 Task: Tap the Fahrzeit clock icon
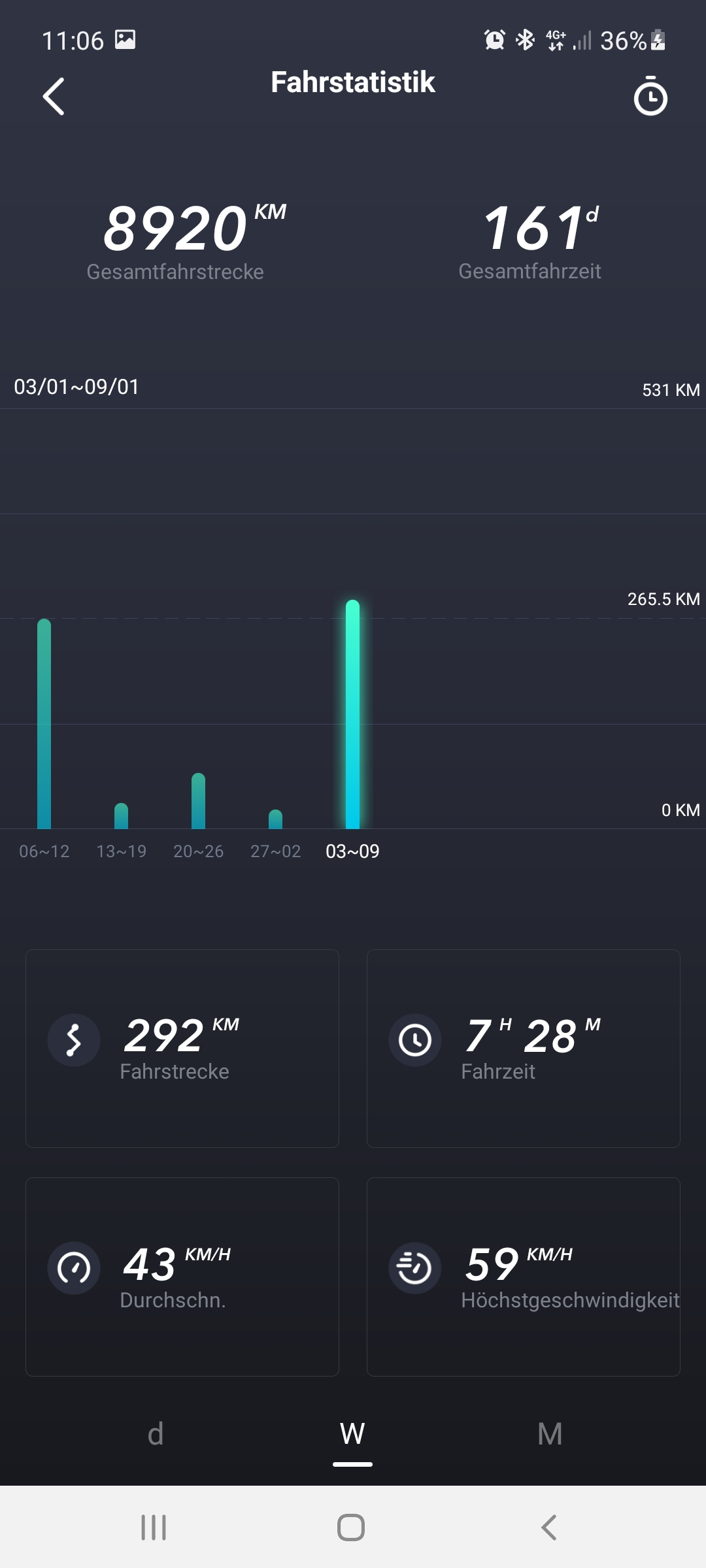coord(415,1040)
